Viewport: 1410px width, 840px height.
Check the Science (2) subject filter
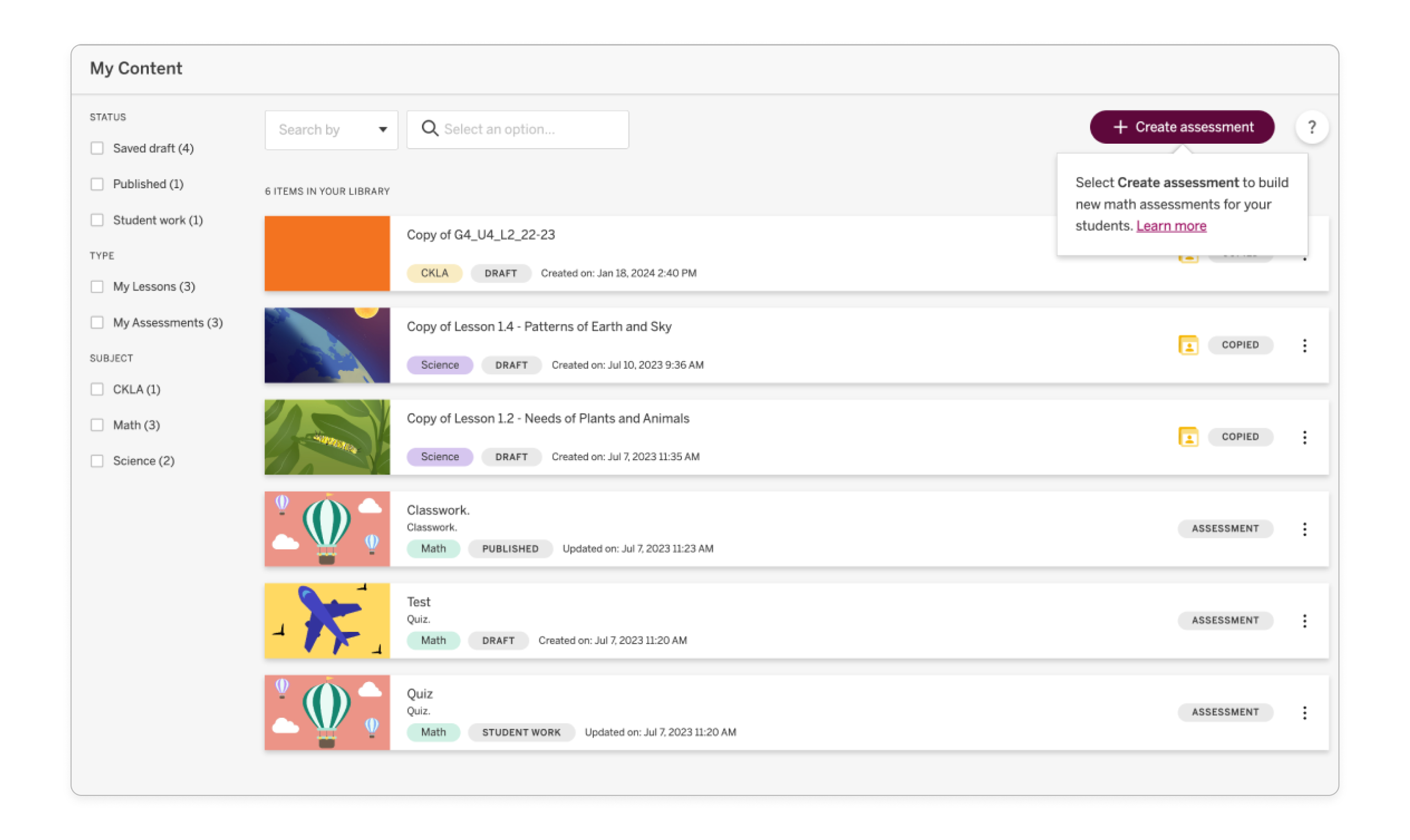[97, 461]
